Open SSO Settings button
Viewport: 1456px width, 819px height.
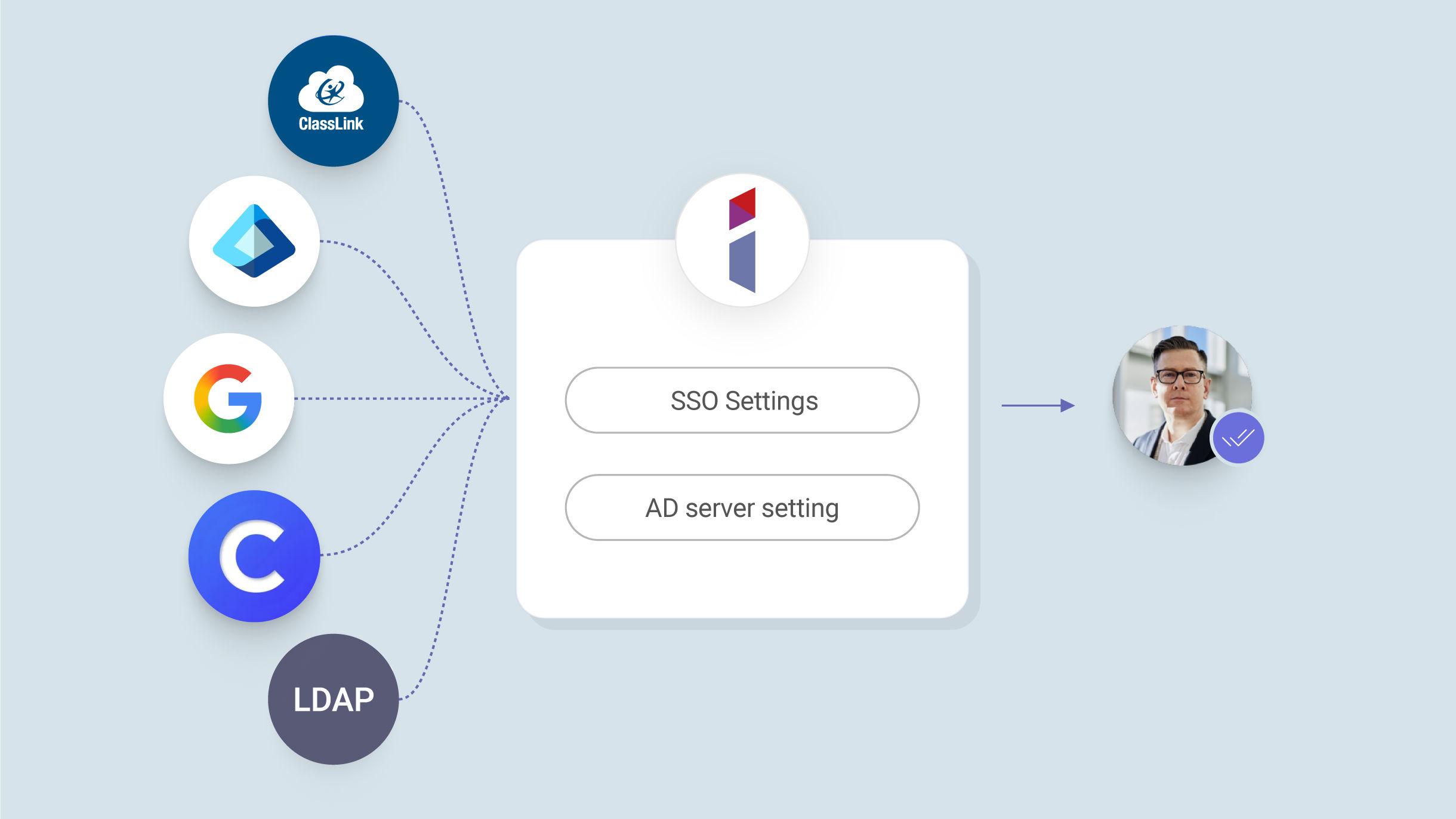[x=742, y=400]
